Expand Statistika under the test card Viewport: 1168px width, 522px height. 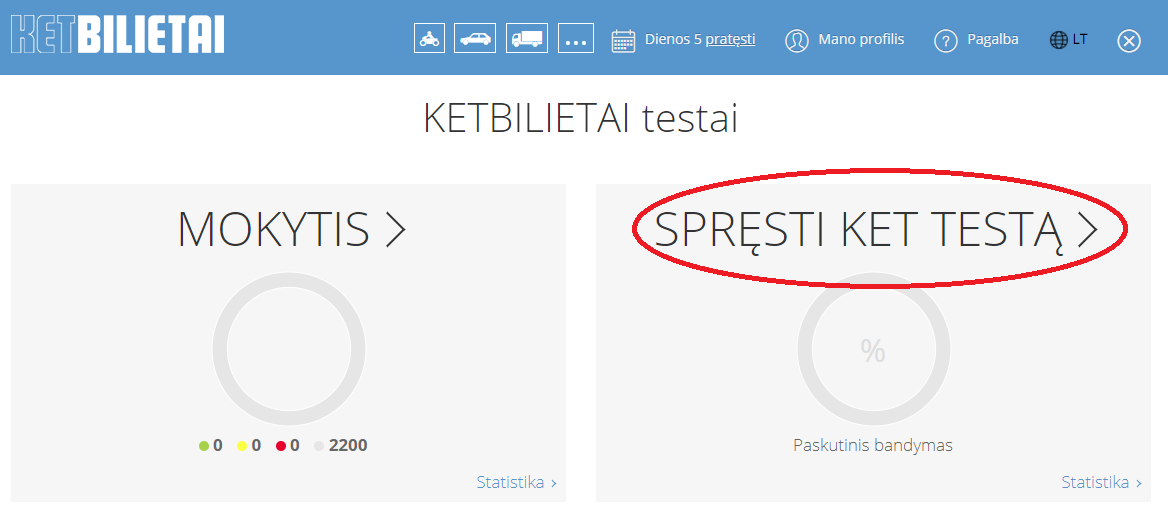tap(1101, 483)
